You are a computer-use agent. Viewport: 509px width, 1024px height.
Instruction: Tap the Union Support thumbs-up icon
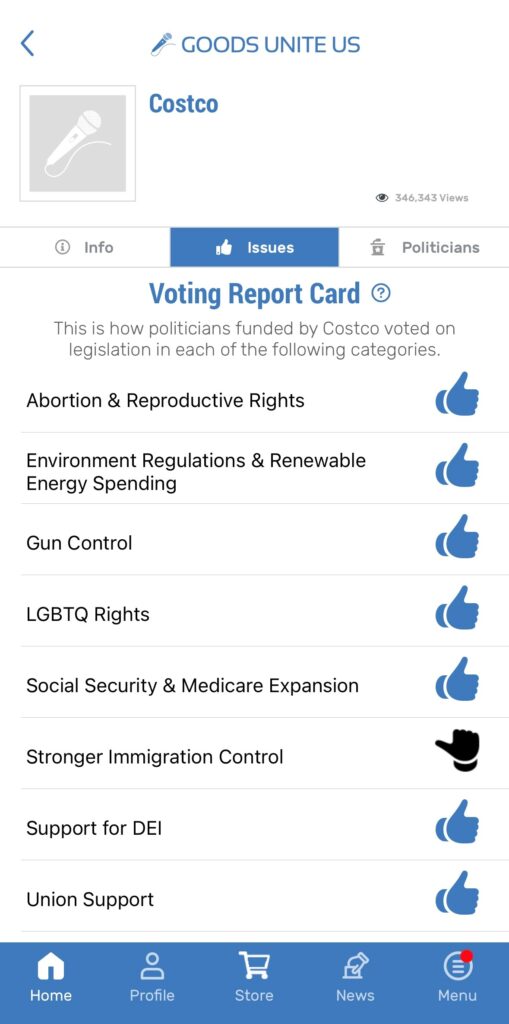pyautogui.click(x=457, y=893)
